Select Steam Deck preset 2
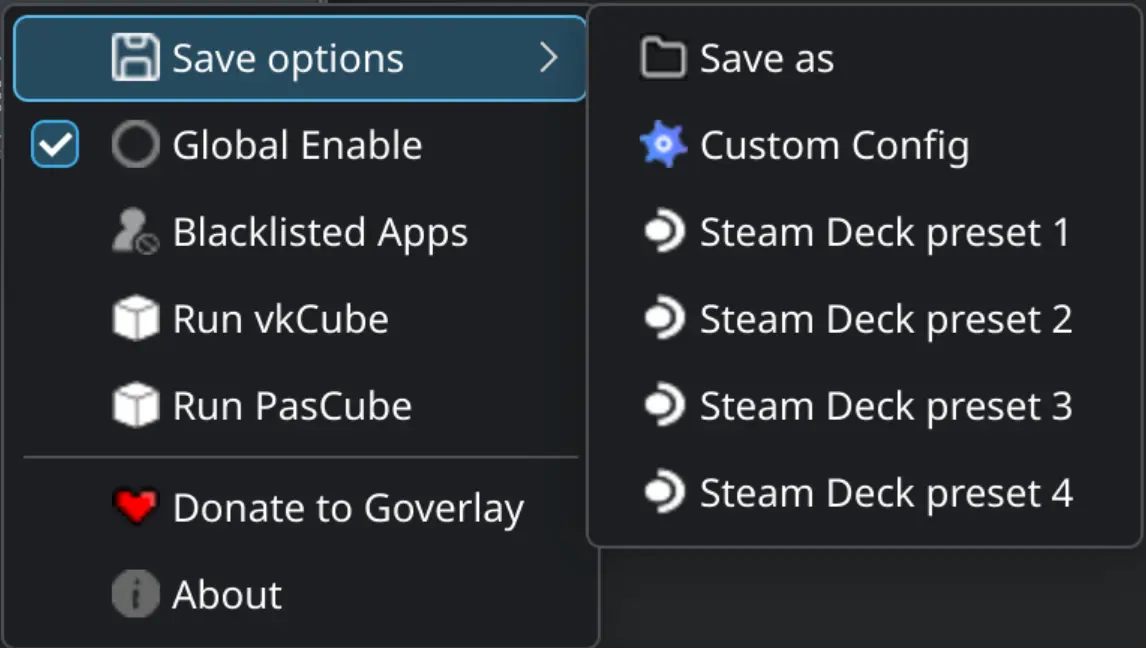This screenshot has width=1146, height=648. [x=885, y=320]
